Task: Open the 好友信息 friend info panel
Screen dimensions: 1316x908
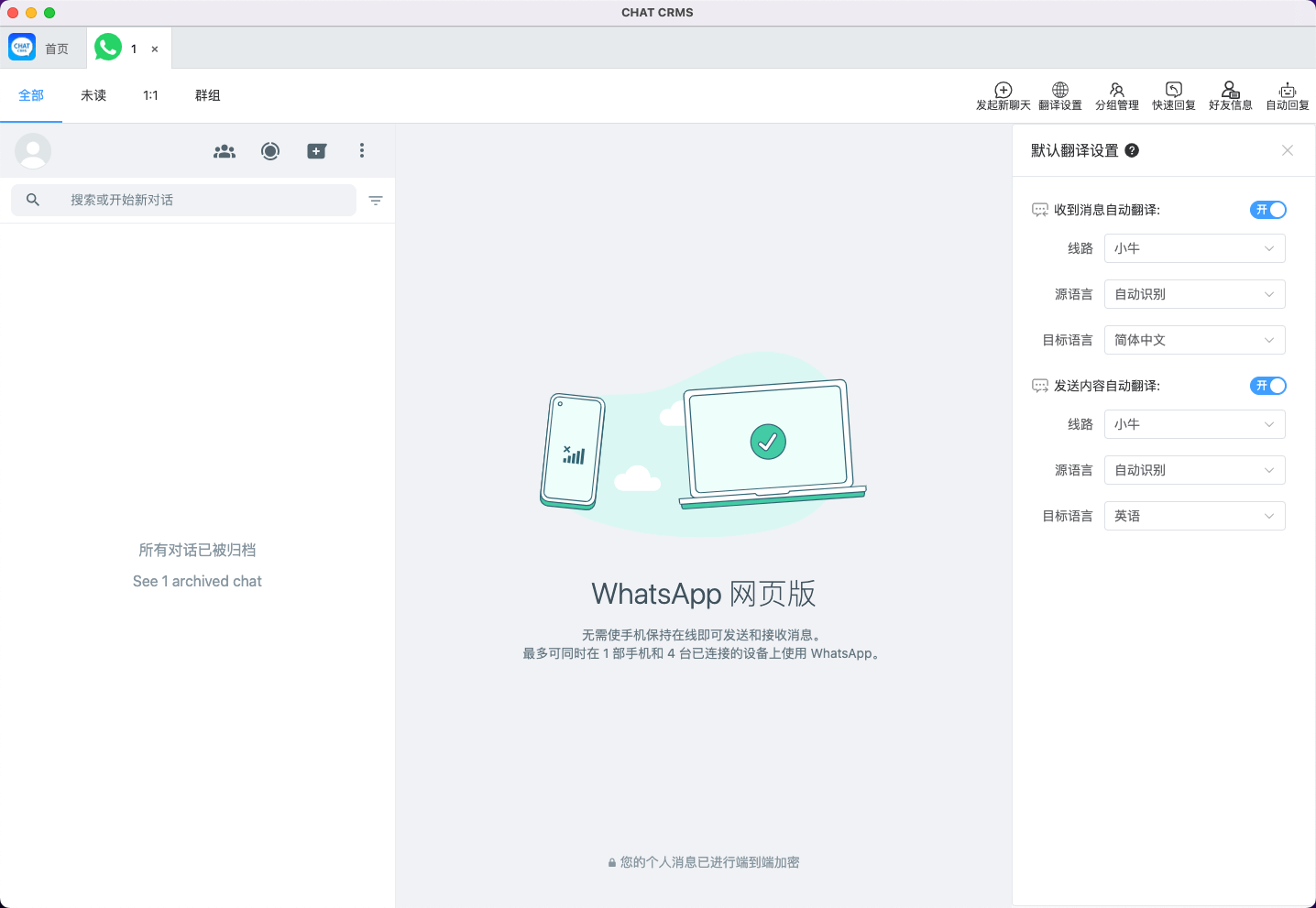Action: click(x=1230, y=95)
